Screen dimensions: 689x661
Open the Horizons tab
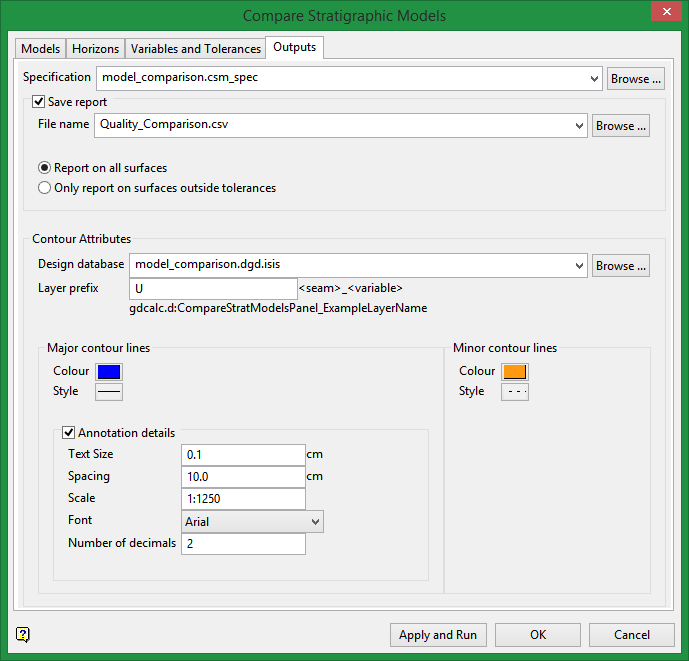96,48
